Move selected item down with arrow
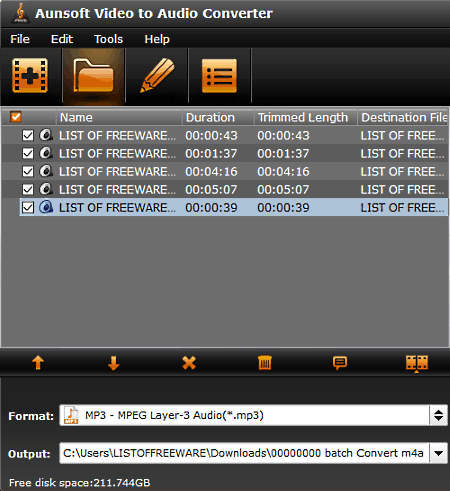This screenshot has height=491, width=450. (114, 363)
